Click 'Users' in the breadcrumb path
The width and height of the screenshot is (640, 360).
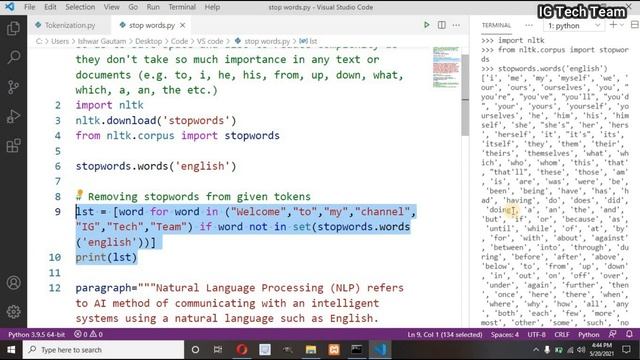[60, 41]
